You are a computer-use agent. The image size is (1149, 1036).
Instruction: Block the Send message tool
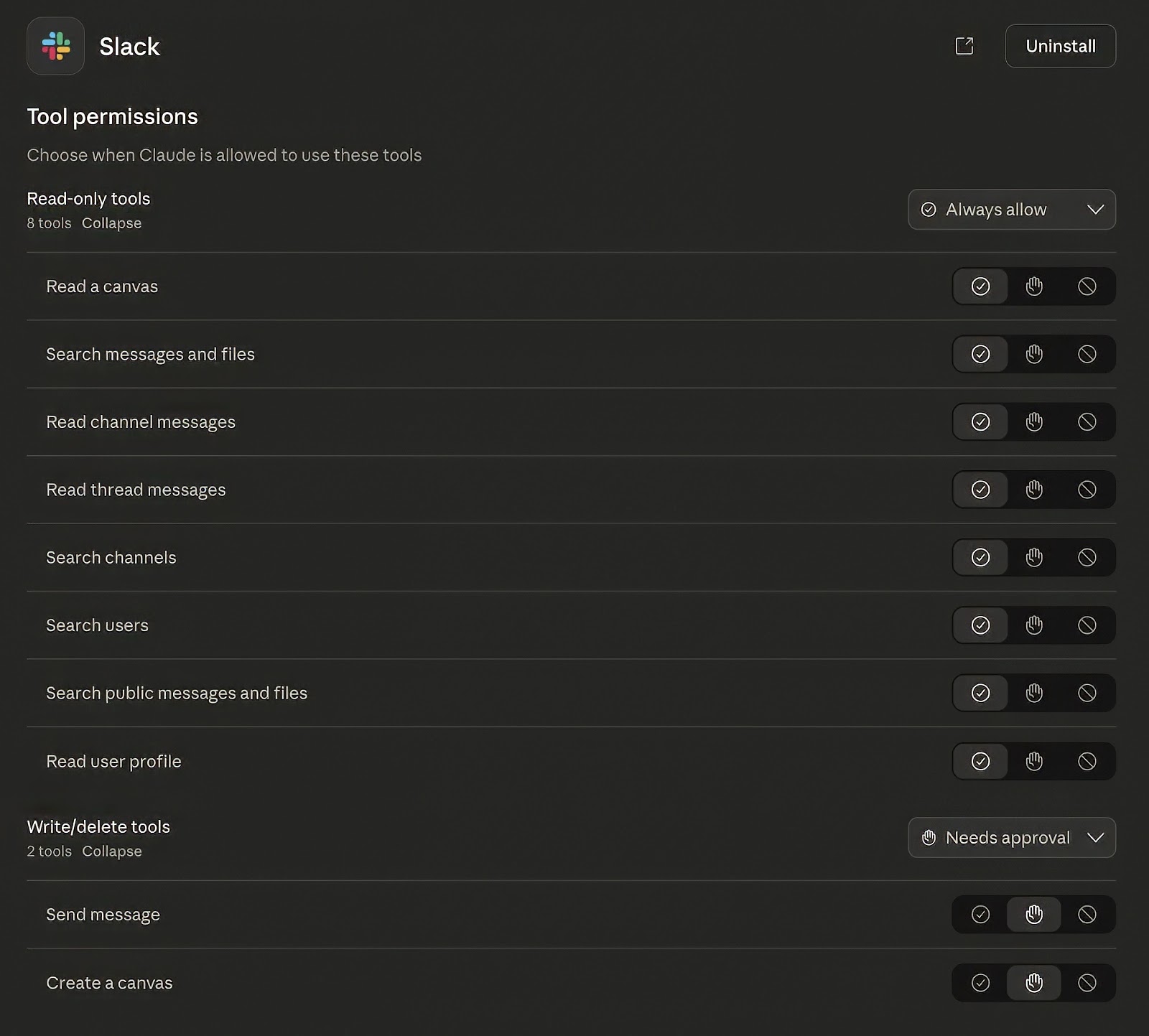click(1087, 914)
